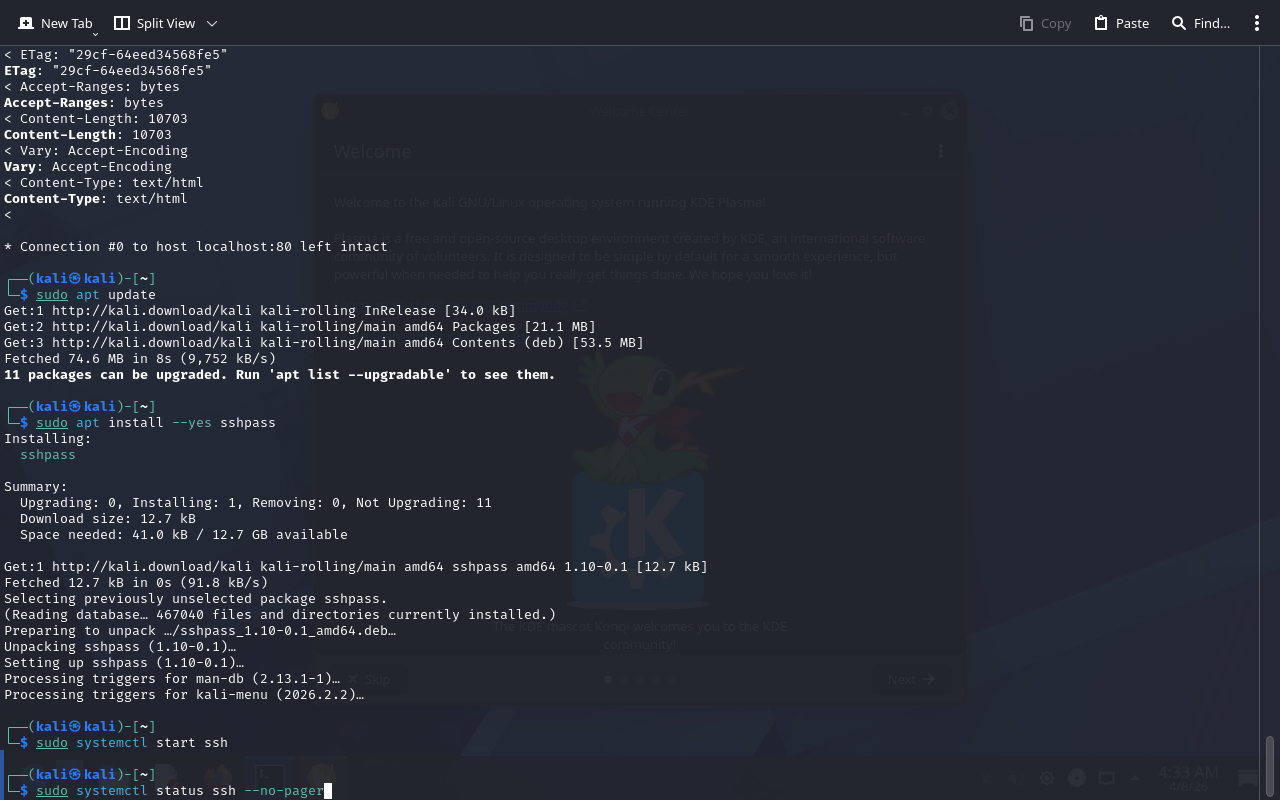The width and height of the screenshot is (1280, 800).
Task: Open a new terminal tab
Action: 55,23
